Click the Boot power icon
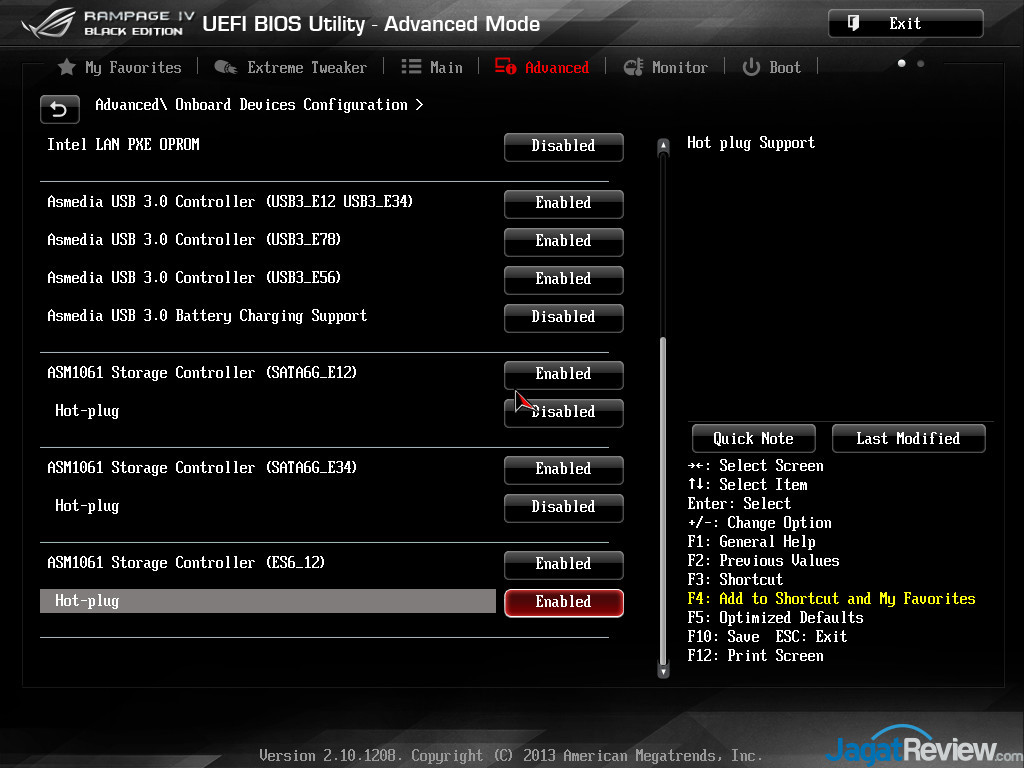This screenshot has width=1024, height=768. [x=751, y=67]
